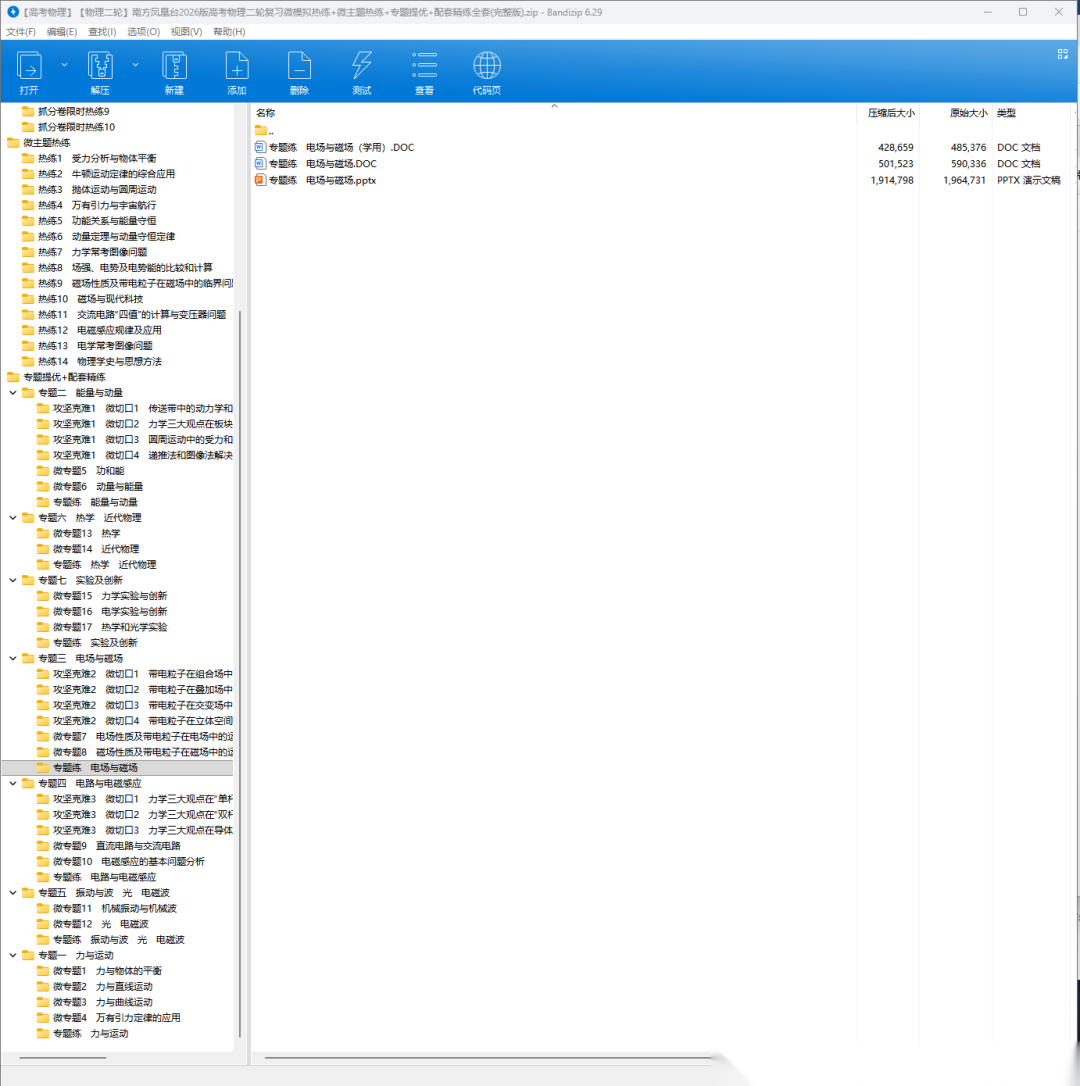1080x1086 pixels.
Task: Open the 文件(F) menu
Action: [21, 32]
